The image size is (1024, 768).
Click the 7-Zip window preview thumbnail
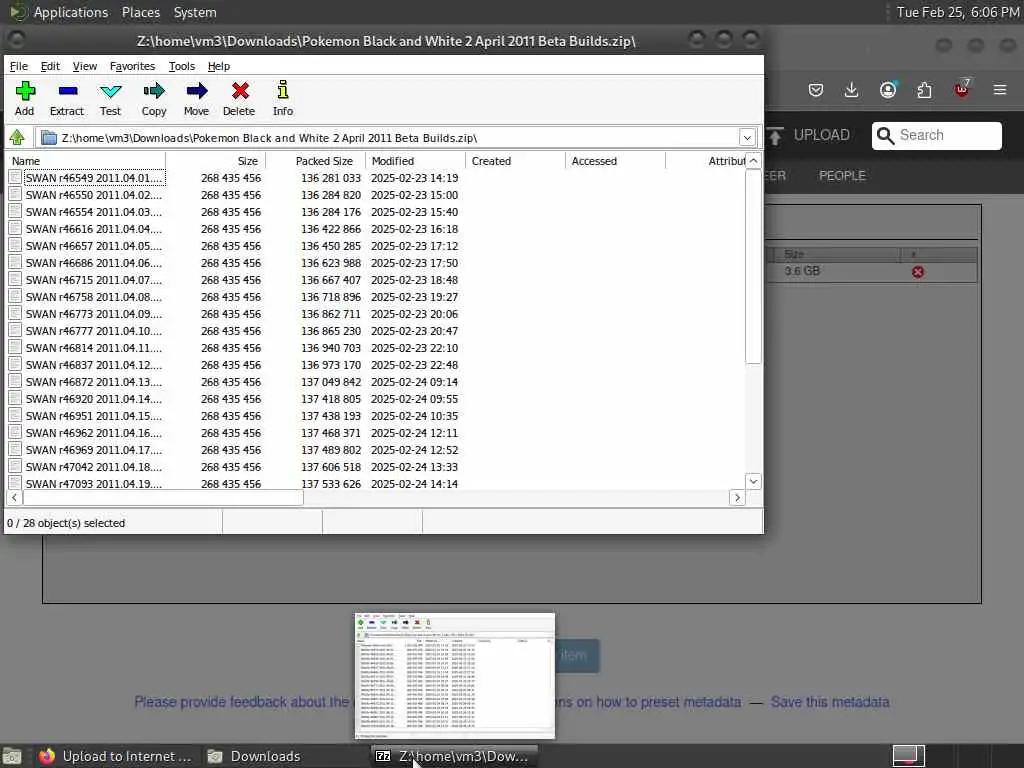[x=455, y=675]
